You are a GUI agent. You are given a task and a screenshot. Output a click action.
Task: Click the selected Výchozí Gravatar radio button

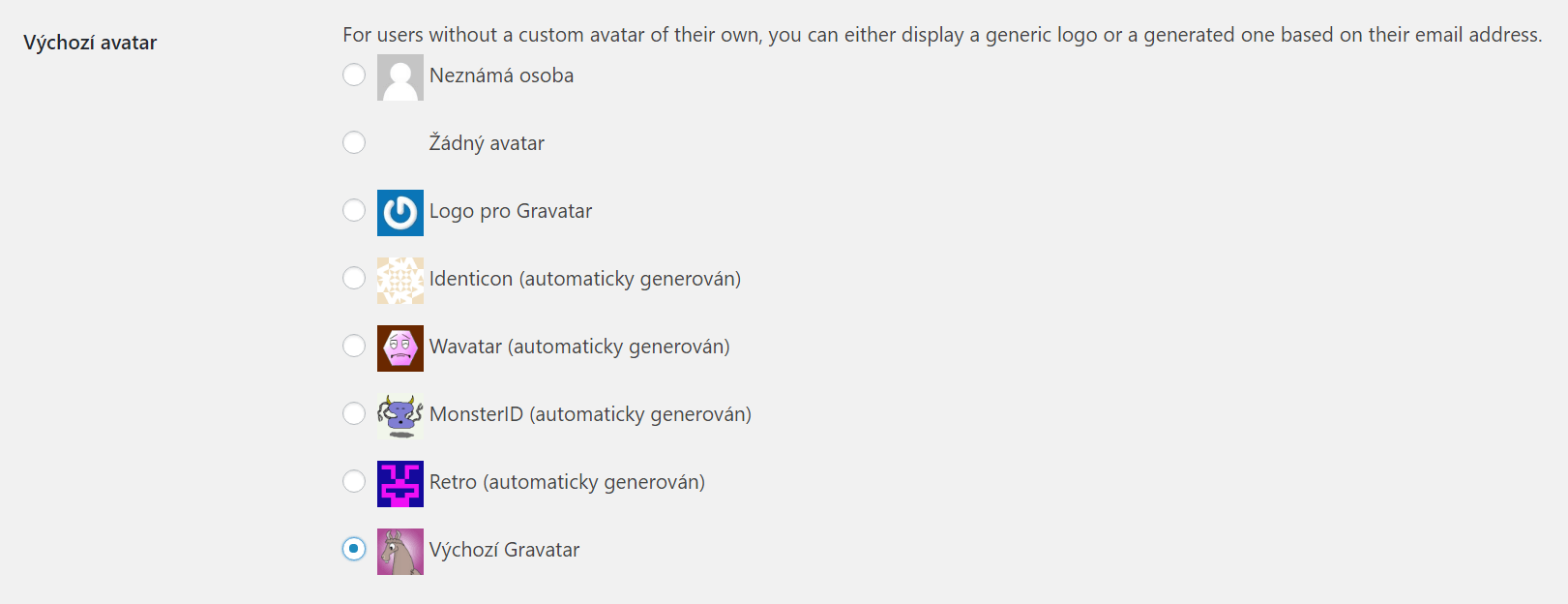click(354, 549)
